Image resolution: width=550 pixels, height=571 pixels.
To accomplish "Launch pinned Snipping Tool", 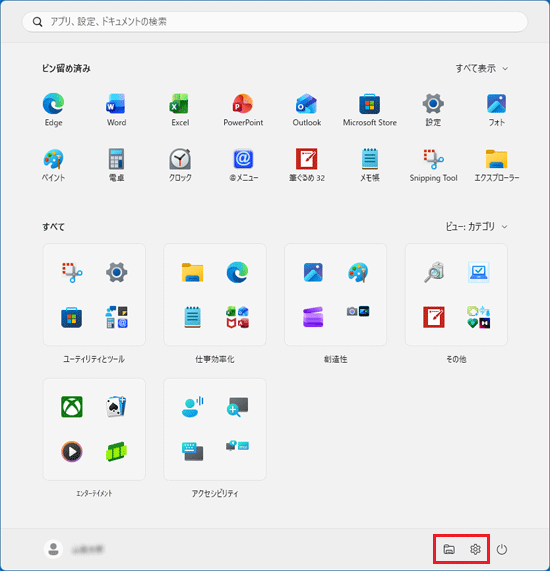I will (x=433, y=165).
